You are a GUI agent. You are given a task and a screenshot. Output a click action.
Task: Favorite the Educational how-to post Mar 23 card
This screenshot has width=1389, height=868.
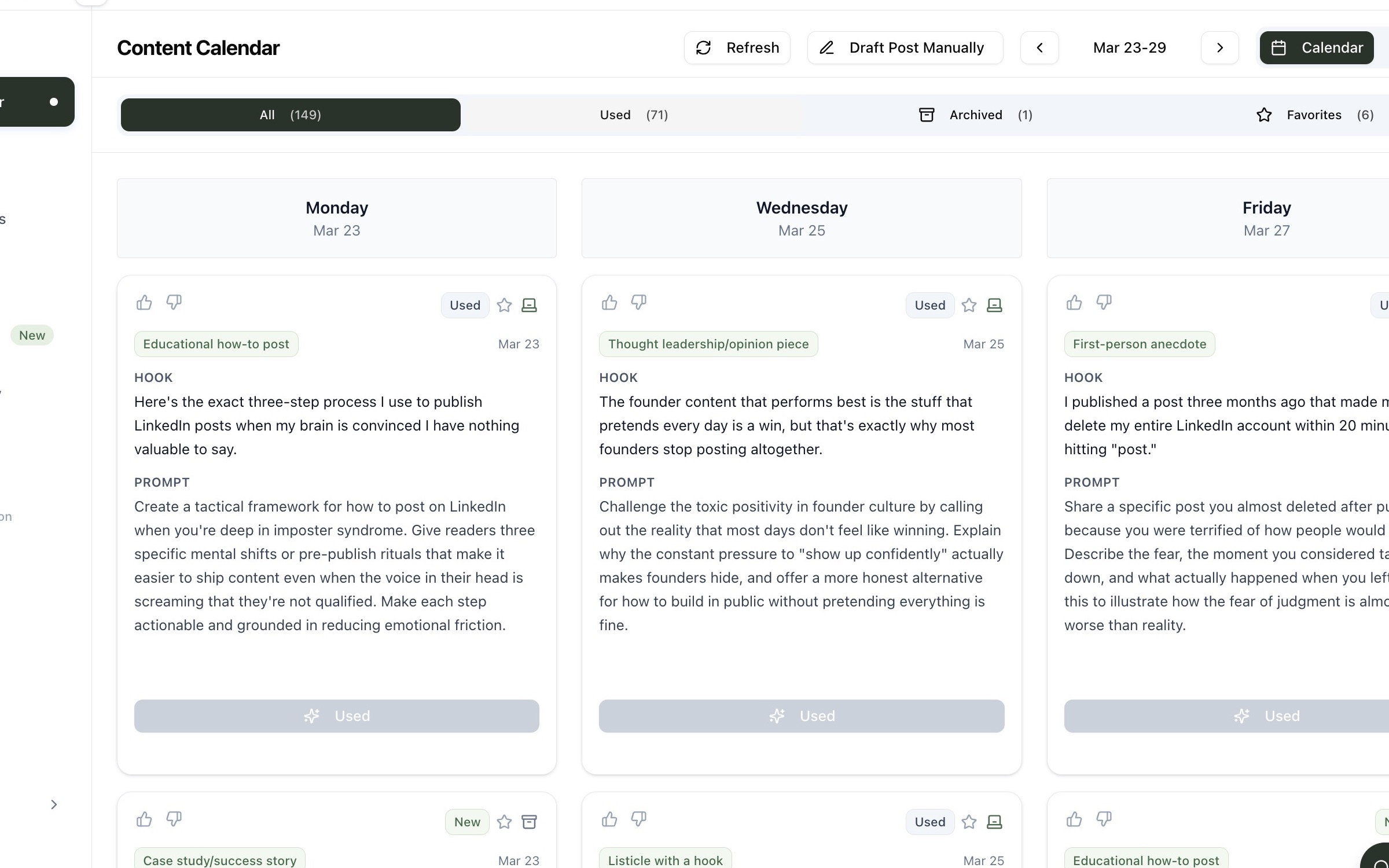[504, 305]
